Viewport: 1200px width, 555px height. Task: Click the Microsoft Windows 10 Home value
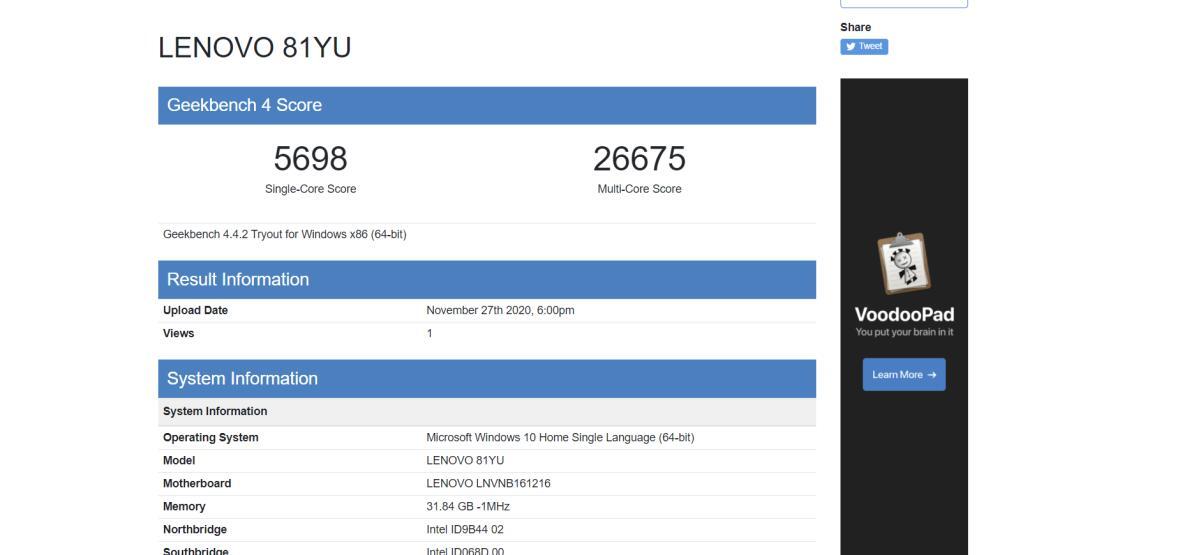[x=560, y=437]
